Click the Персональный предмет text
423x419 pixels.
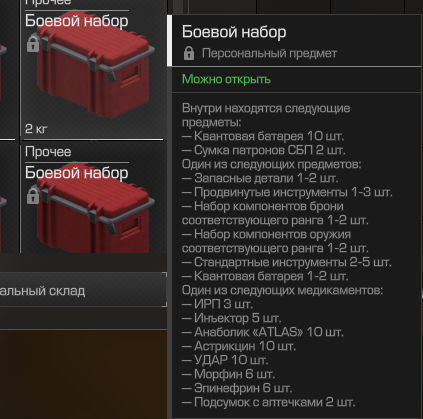(x=269, y=53)
